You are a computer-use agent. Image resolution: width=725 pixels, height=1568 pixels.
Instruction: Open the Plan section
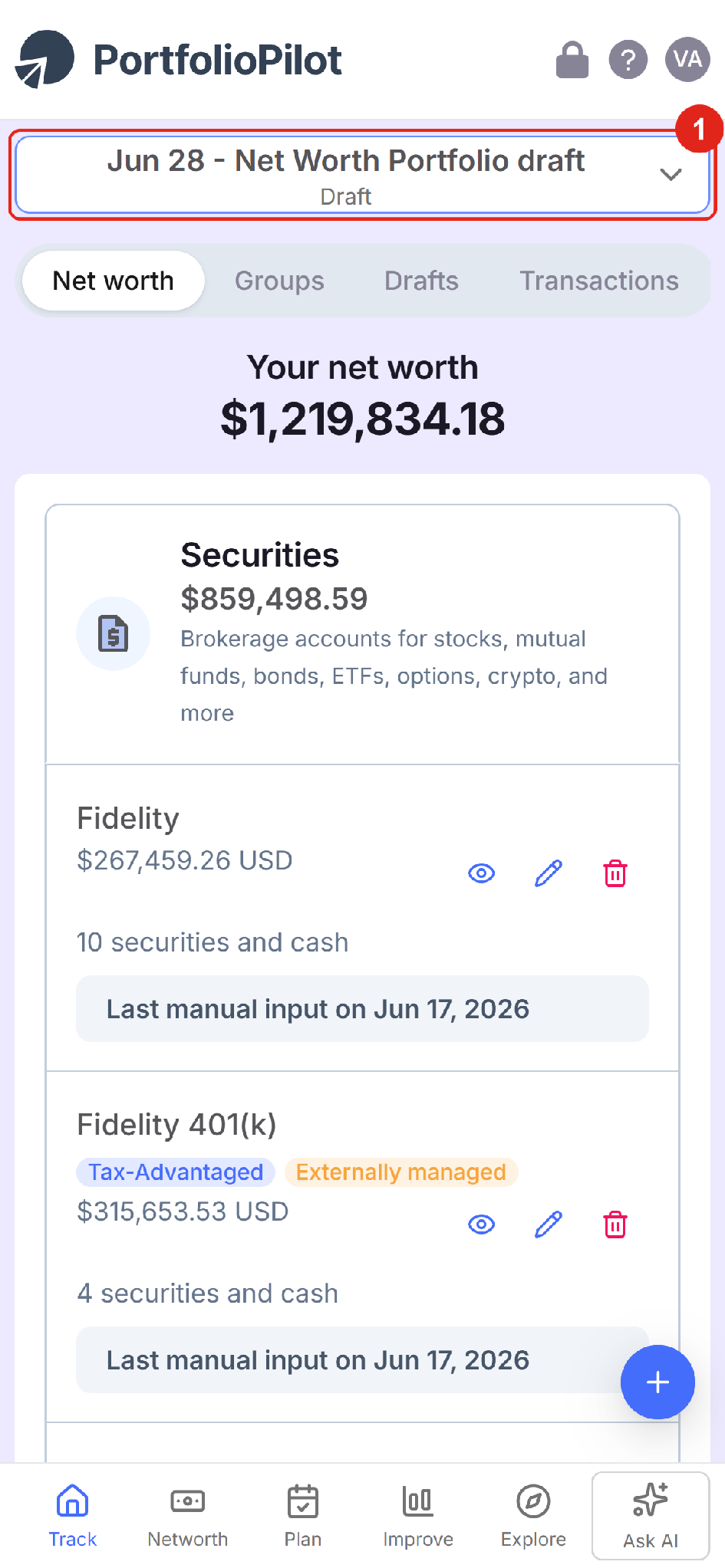pos(303,1516)
